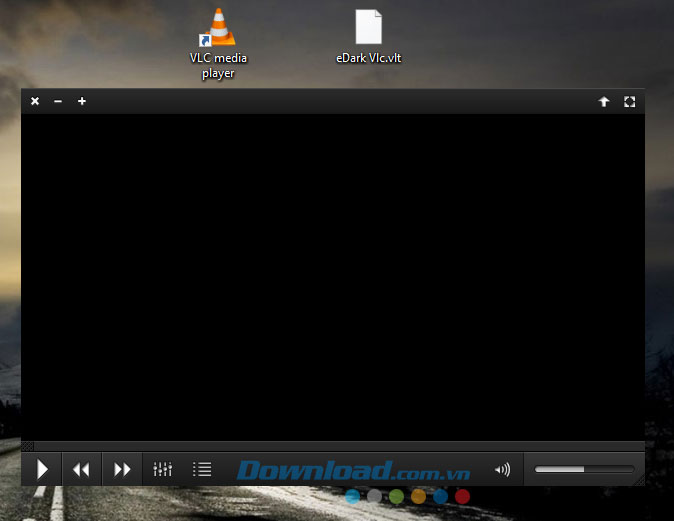
Task: Click the black video display area
Action: point(333,277)
